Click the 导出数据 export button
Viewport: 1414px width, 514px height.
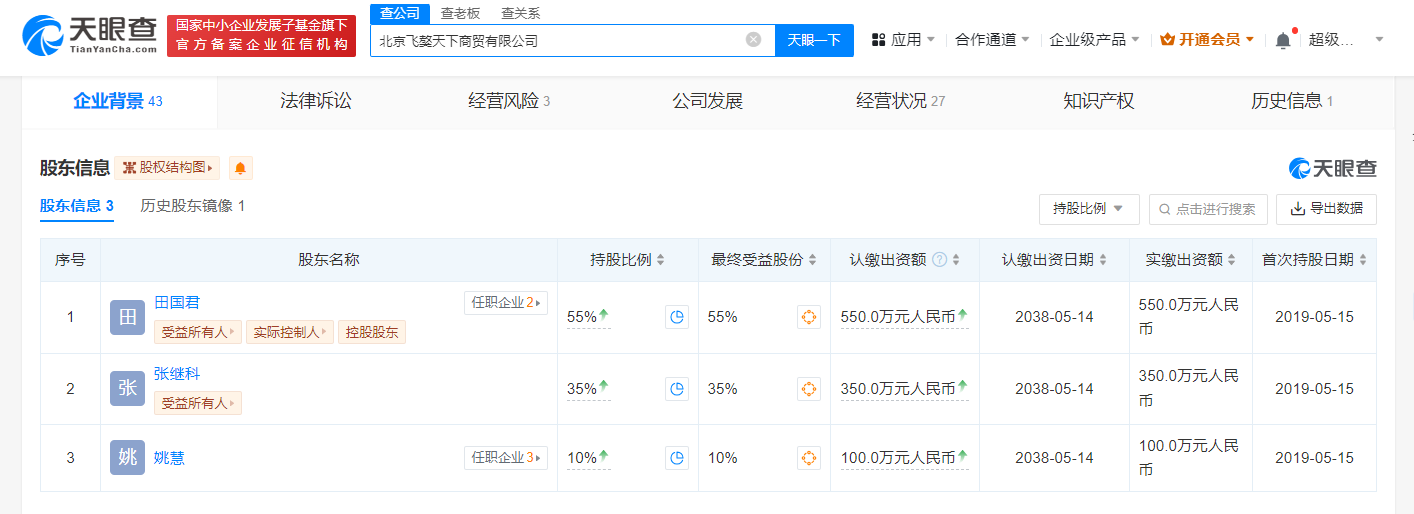(1326, 209)
